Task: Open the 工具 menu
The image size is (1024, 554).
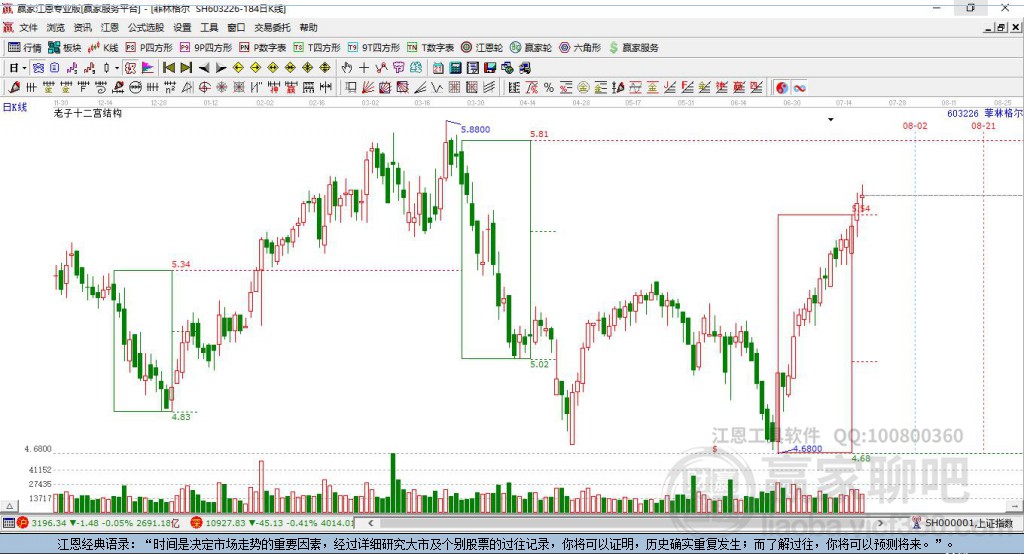Action: coord(209,27)
